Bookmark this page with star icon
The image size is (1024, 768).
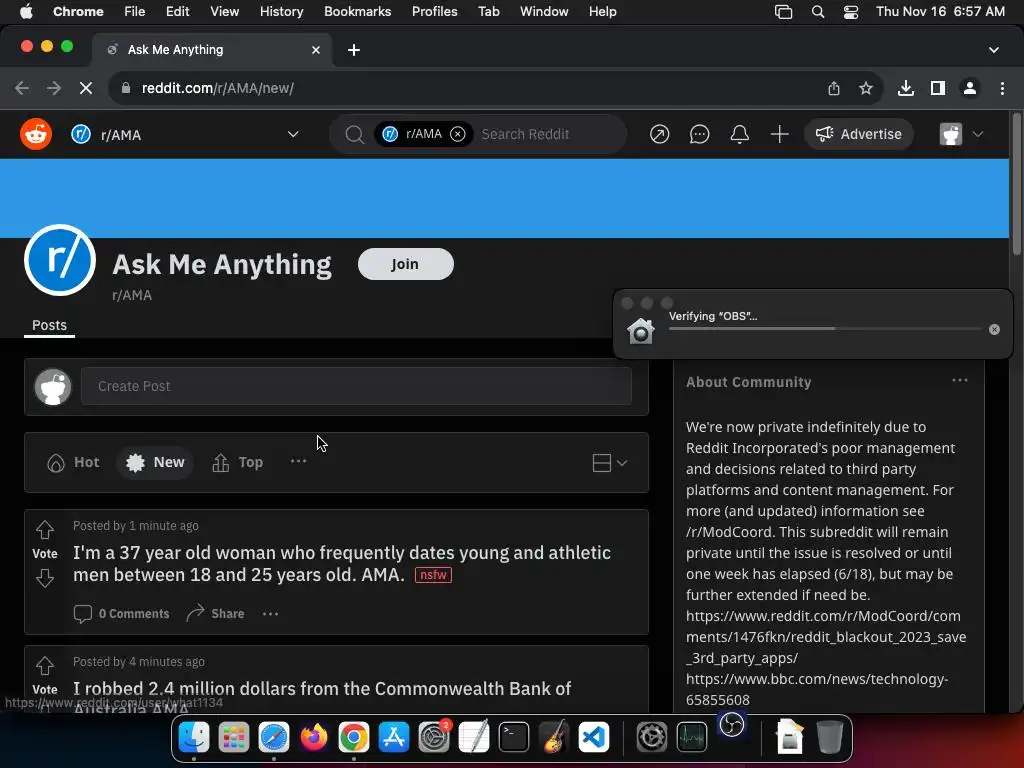(866, 88)
